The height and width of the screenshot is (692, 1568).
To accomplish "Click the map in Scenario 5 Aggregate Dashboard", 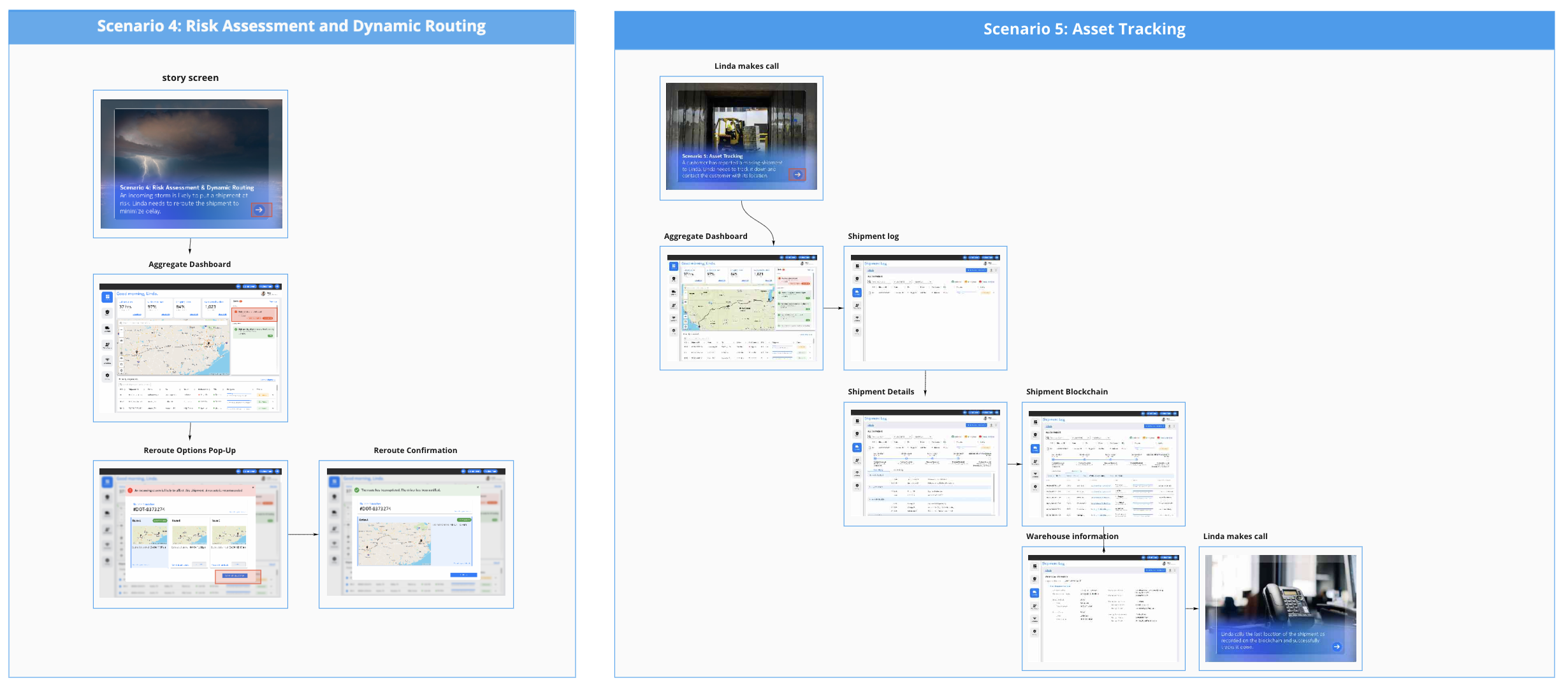I will pos(729,308).
